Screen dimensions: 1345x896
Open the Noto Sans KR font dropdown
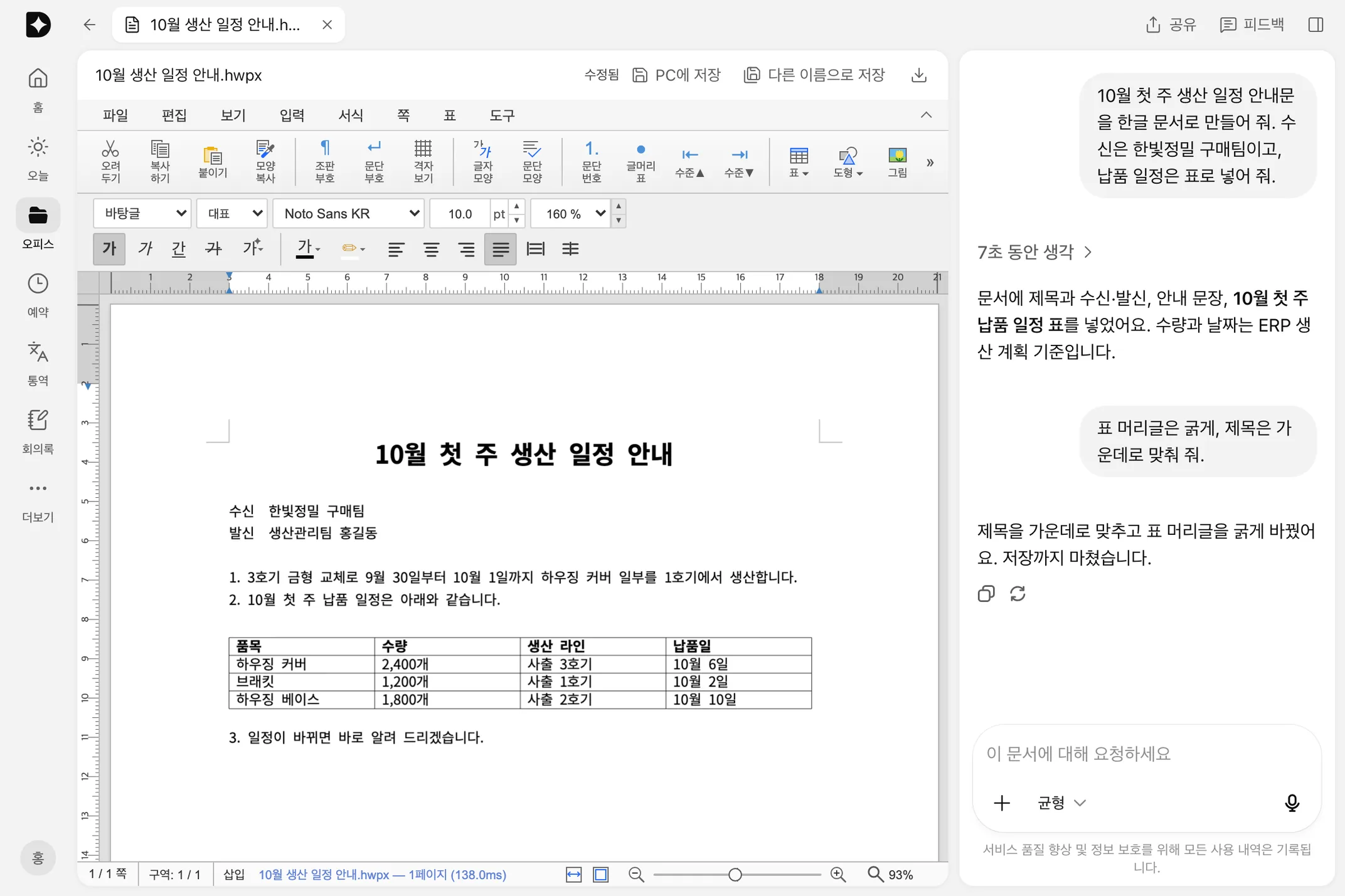click(x=349, y=214)
